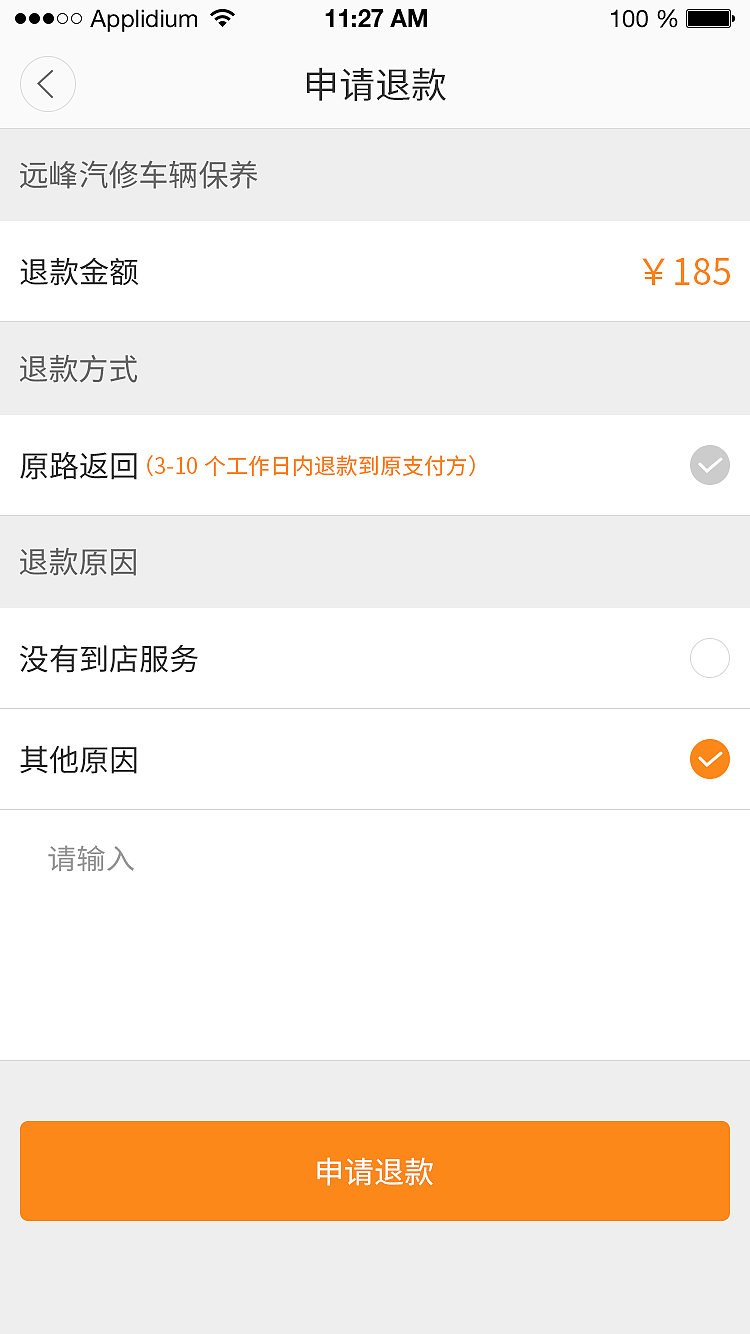Viewport: 750px width, 1334px height.
Task: Submit with the orange 申请退款 button
Action: 375,1171
